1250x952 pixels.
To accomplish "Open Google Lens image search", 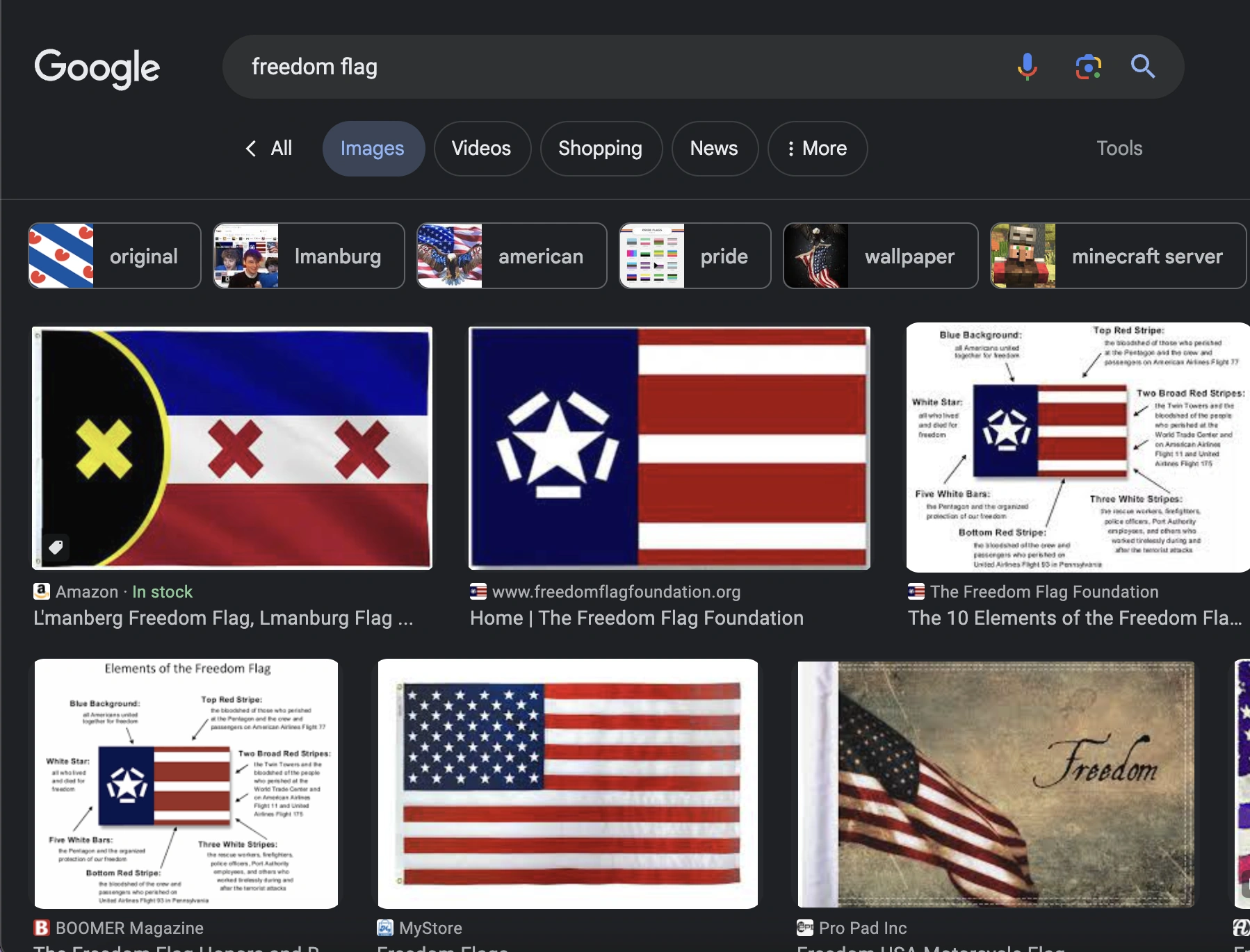I will pyautogui.click(x=1088, y=67).
